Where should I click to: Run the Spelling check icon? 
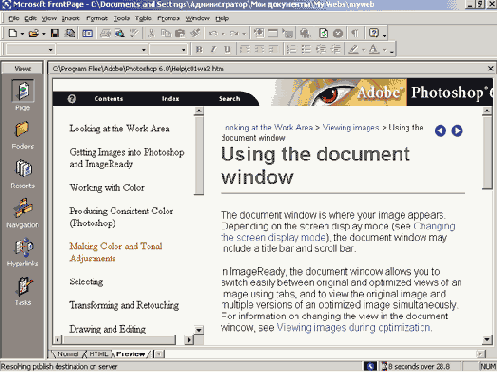(x=134, y=33)
